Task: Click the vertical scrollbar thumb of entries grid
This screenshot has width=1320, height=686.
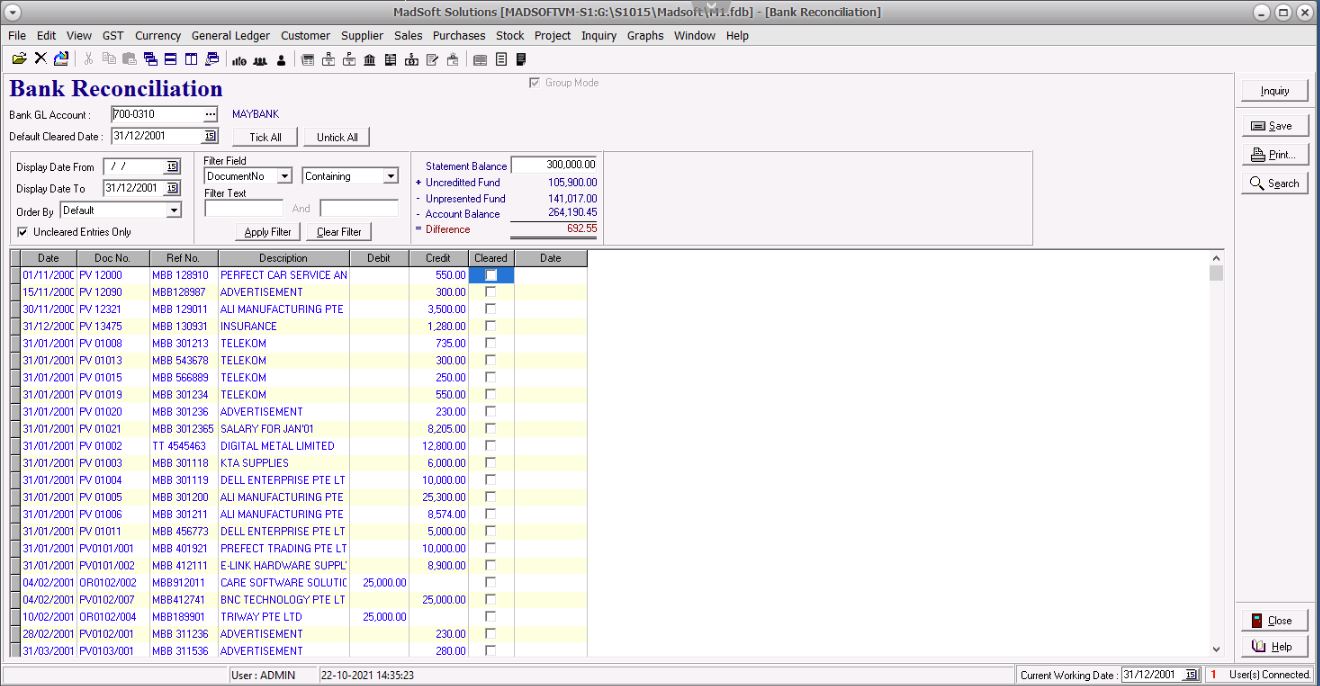Action: click(1216, 273)
